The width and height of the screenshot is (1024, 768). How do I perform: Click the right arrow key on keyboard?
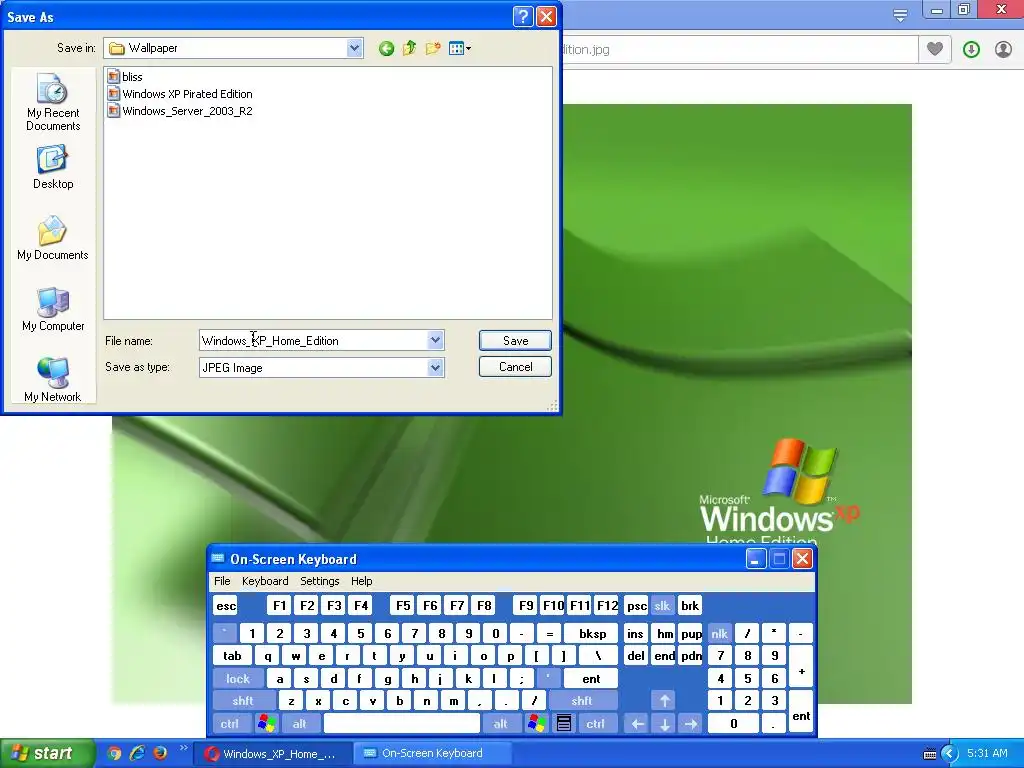point(691,724)
